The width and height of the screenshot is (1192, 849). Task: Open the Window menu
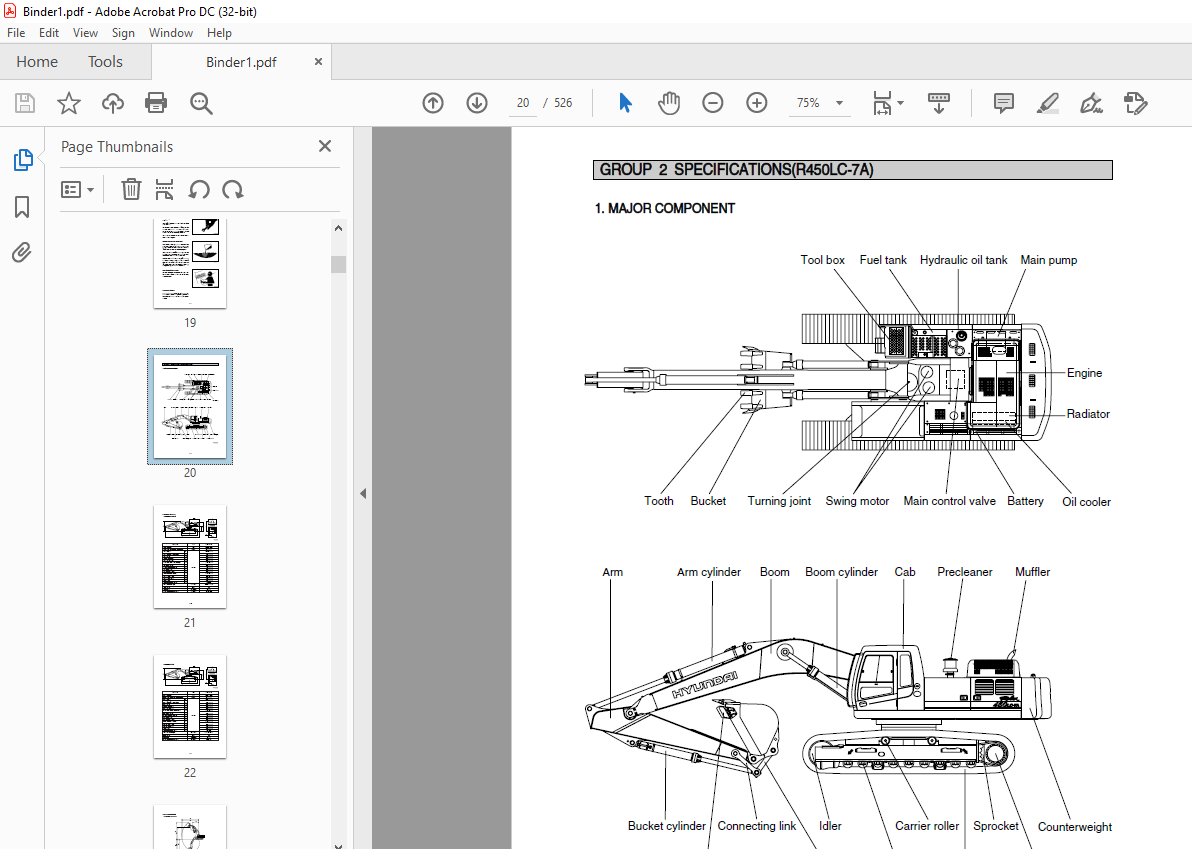tap(170, 33)
